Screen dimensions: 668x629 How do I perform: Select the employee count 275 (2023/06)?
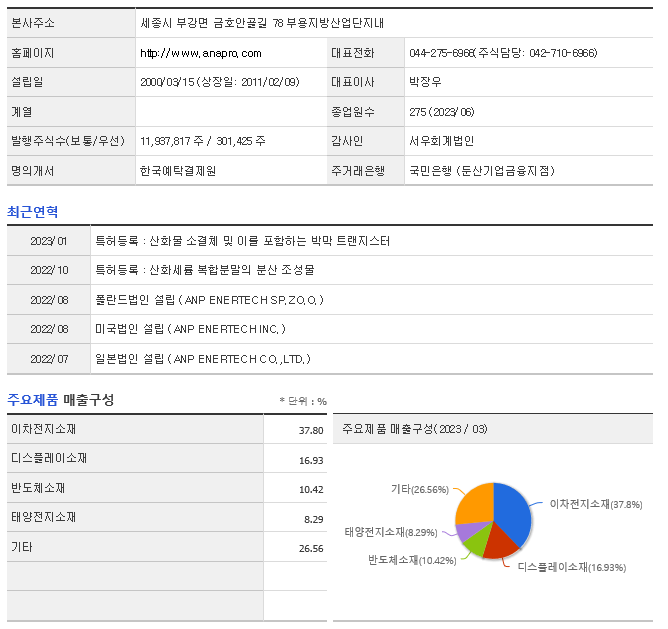(x=441, y=112)
